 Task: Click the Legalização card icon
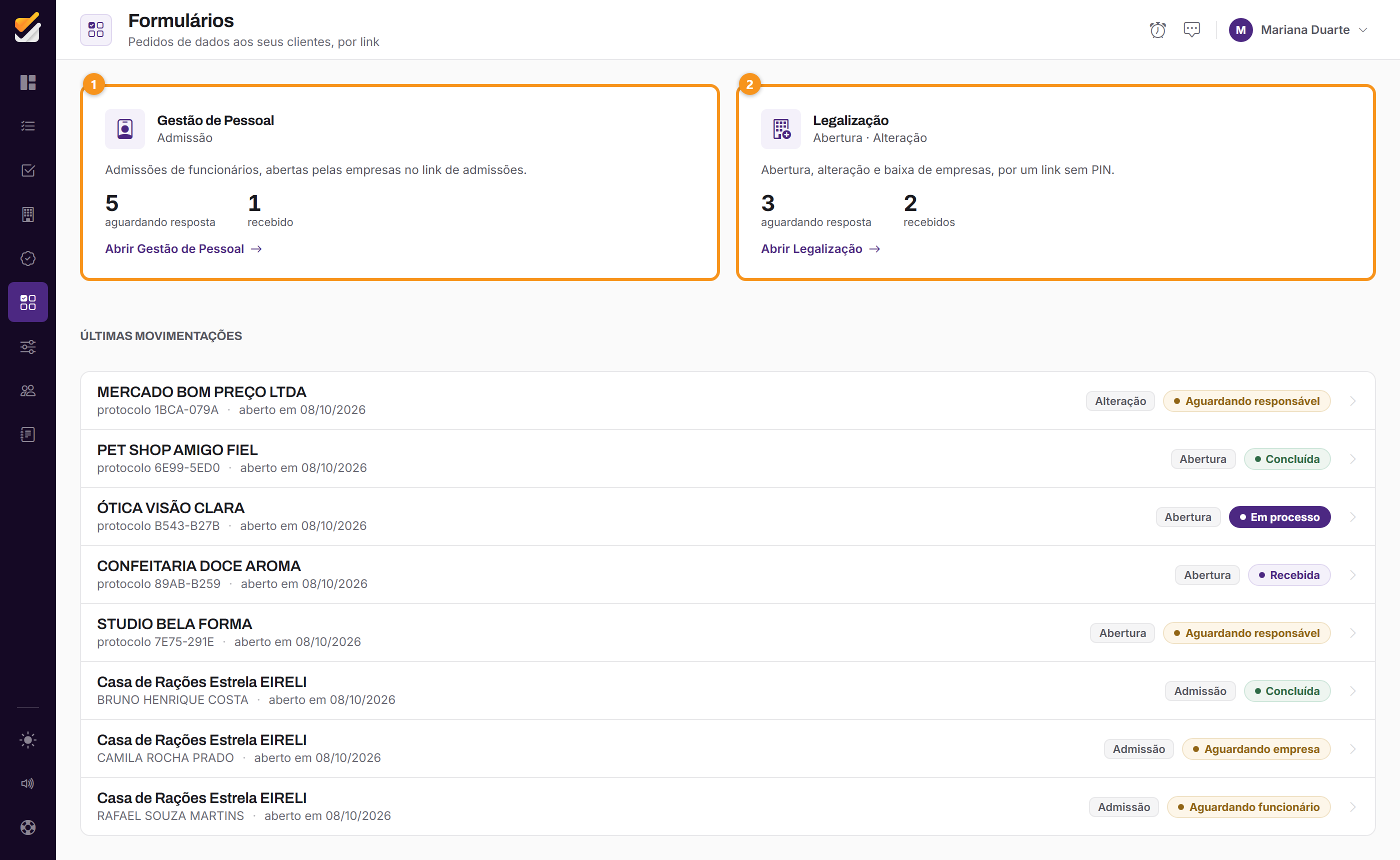point(780,128)
